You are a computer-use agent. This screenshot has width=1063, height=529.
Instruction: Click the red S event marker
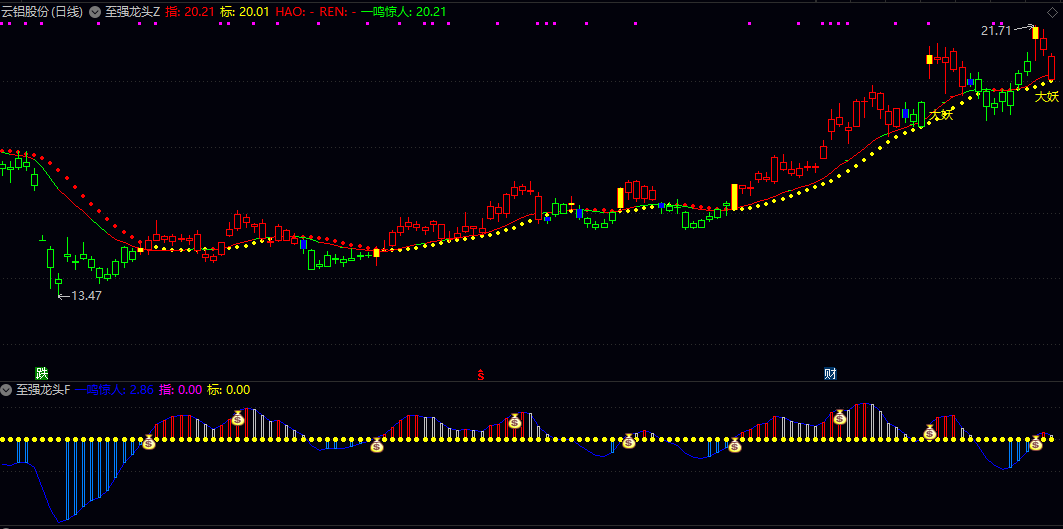click(x=481, y=375)
